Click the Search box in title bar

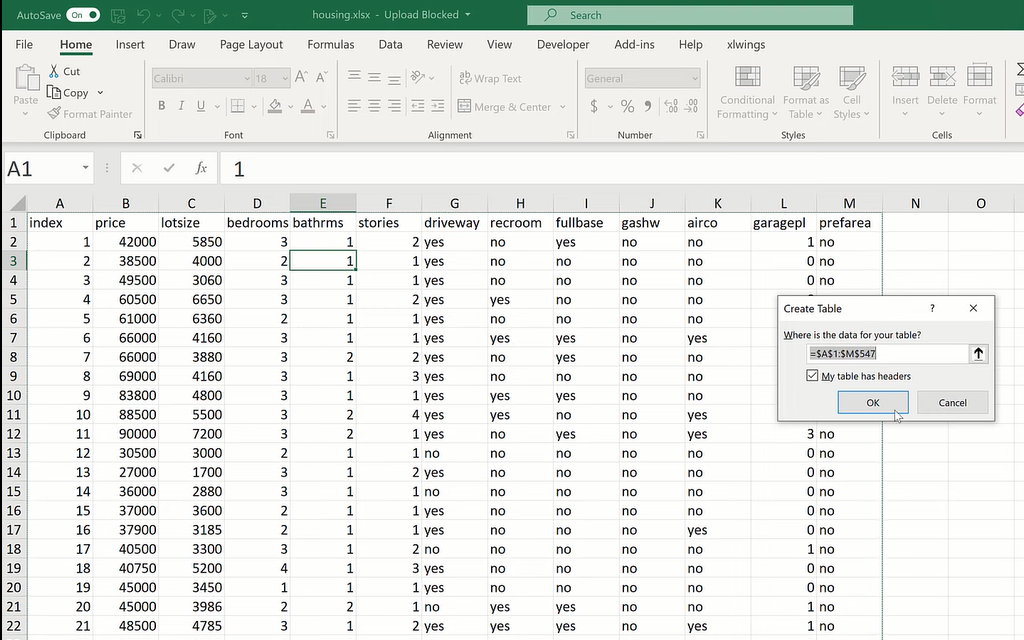690,15
